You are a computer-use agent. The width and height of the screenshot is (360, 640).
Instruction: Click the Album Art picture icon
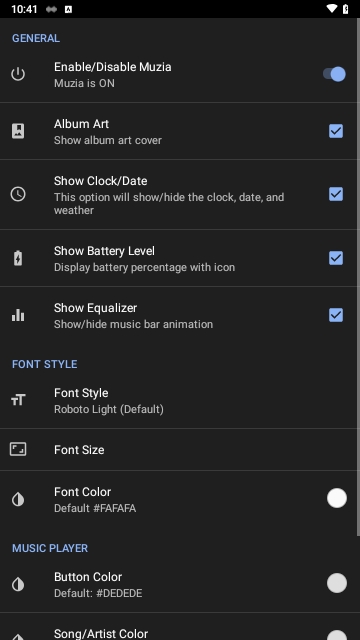pyautogui.click(x=18, y=131)
